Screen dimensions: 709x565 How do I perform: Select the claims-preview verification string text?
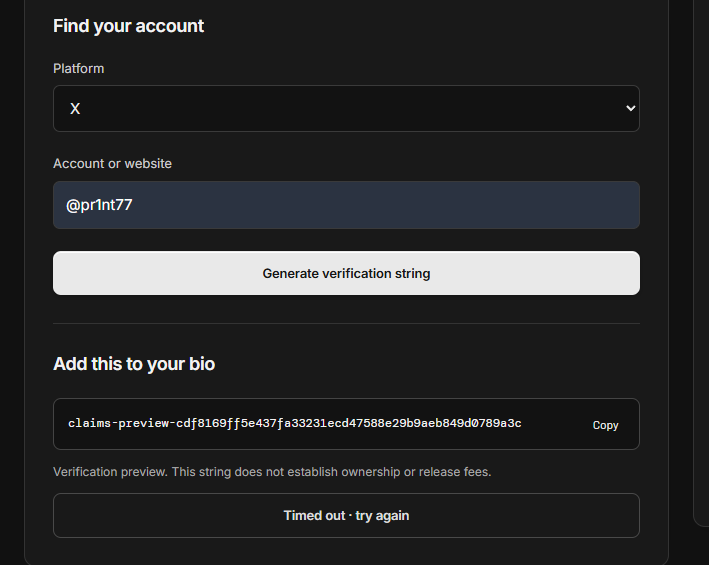click(295, 424)
